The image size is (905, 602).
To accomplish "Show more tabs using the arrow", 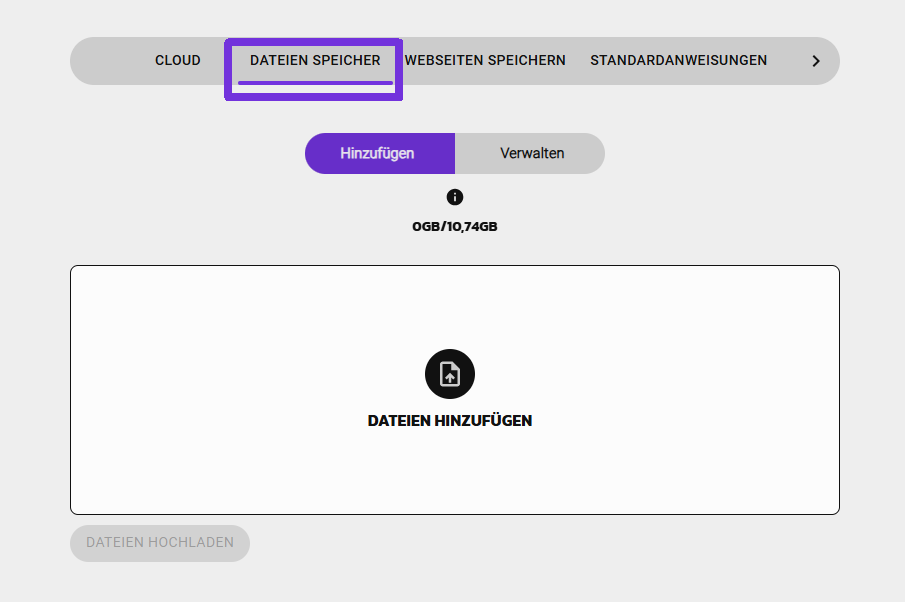I will point(816,61).
